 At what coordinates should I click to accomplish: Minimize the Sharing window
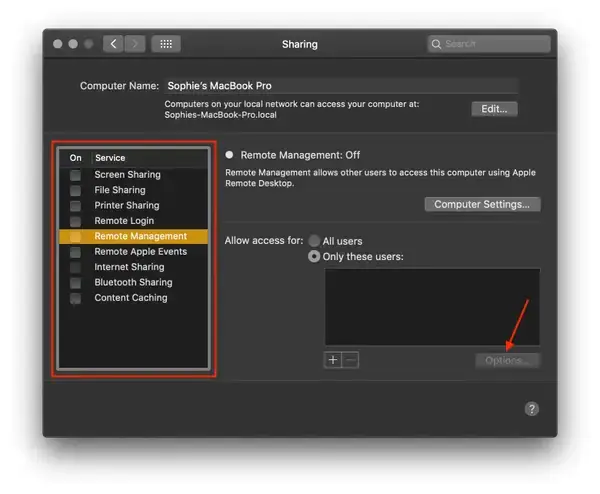[x=73, y=44]
